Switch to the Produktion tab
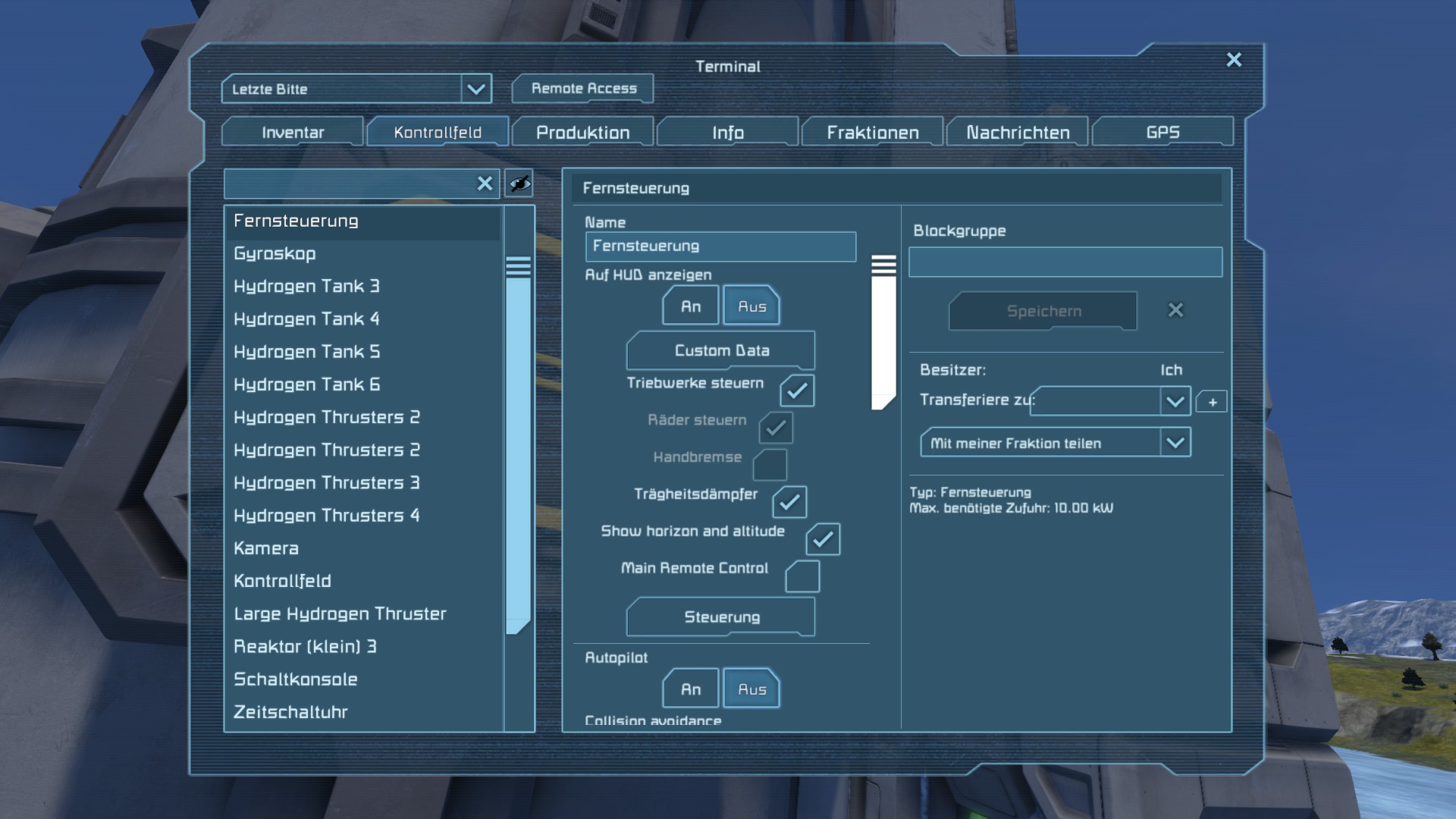 pyautogui.click(x=582, y=133)
